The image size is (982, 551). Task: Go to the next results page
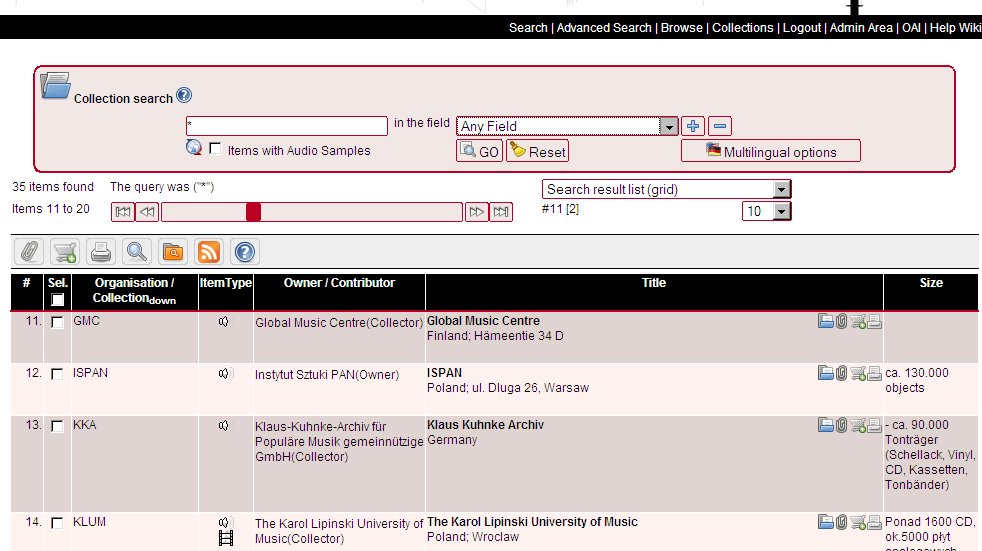[x=477, y=212]
